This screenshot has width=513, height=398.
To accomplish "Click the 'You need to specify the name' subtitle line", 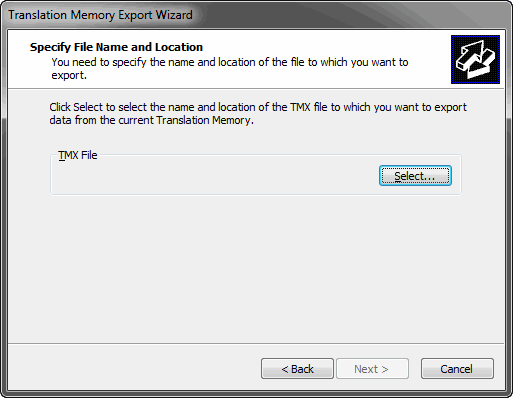I will coord(230,62).
